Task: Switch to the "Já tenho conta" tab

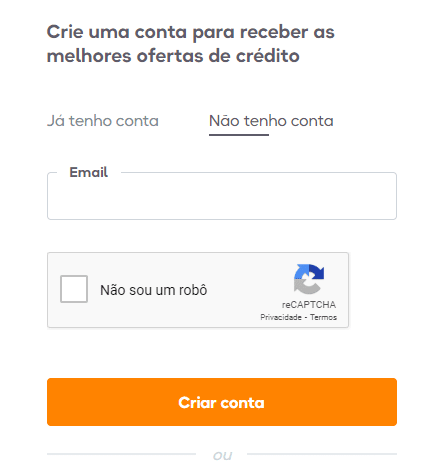Action: [103, 121]
